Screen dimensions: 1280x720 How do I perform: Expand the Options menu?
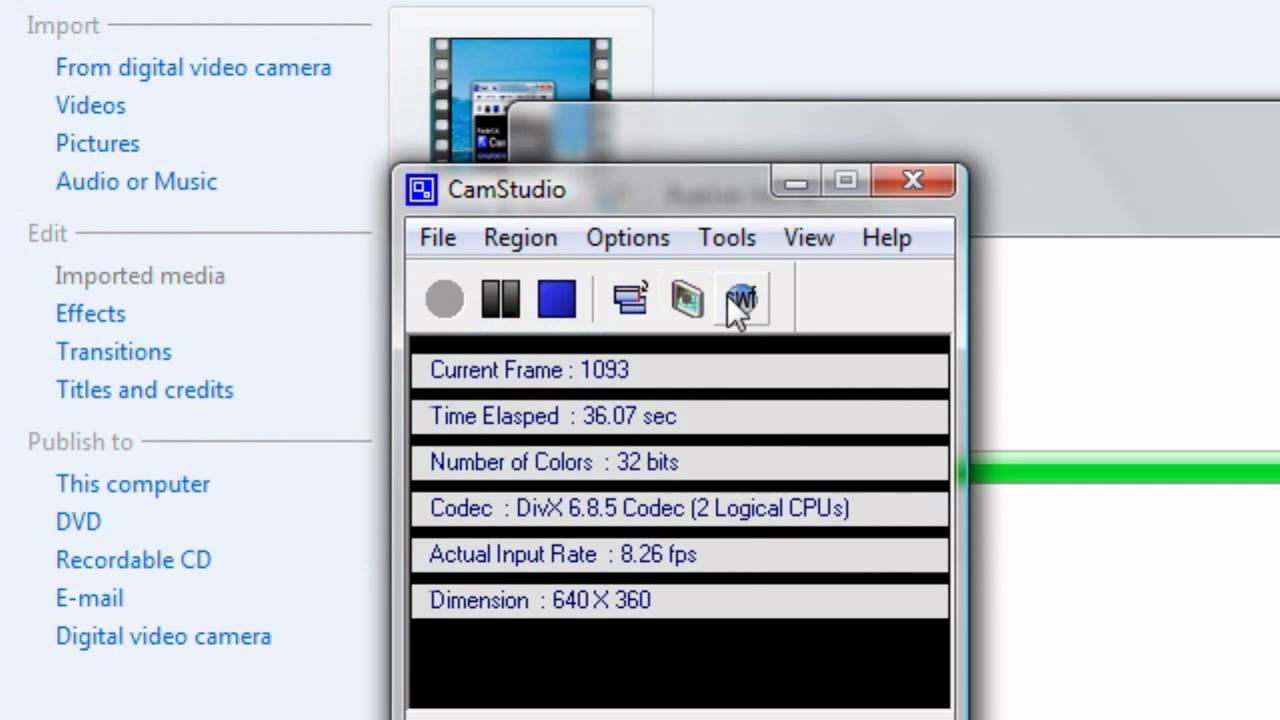coord(627,238)
